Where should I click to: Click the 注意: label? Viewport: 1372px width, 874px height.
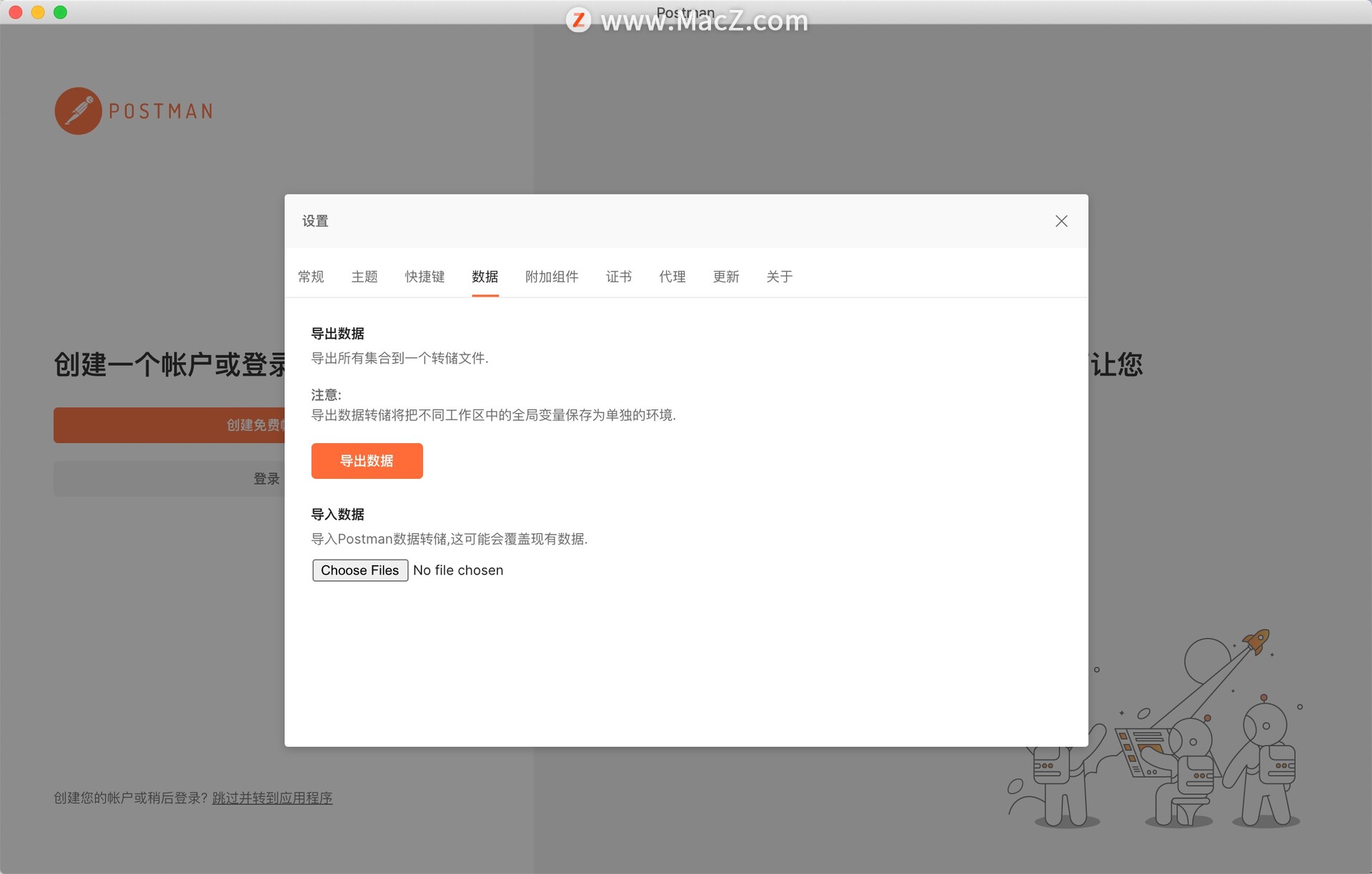[x=327, y=395]
